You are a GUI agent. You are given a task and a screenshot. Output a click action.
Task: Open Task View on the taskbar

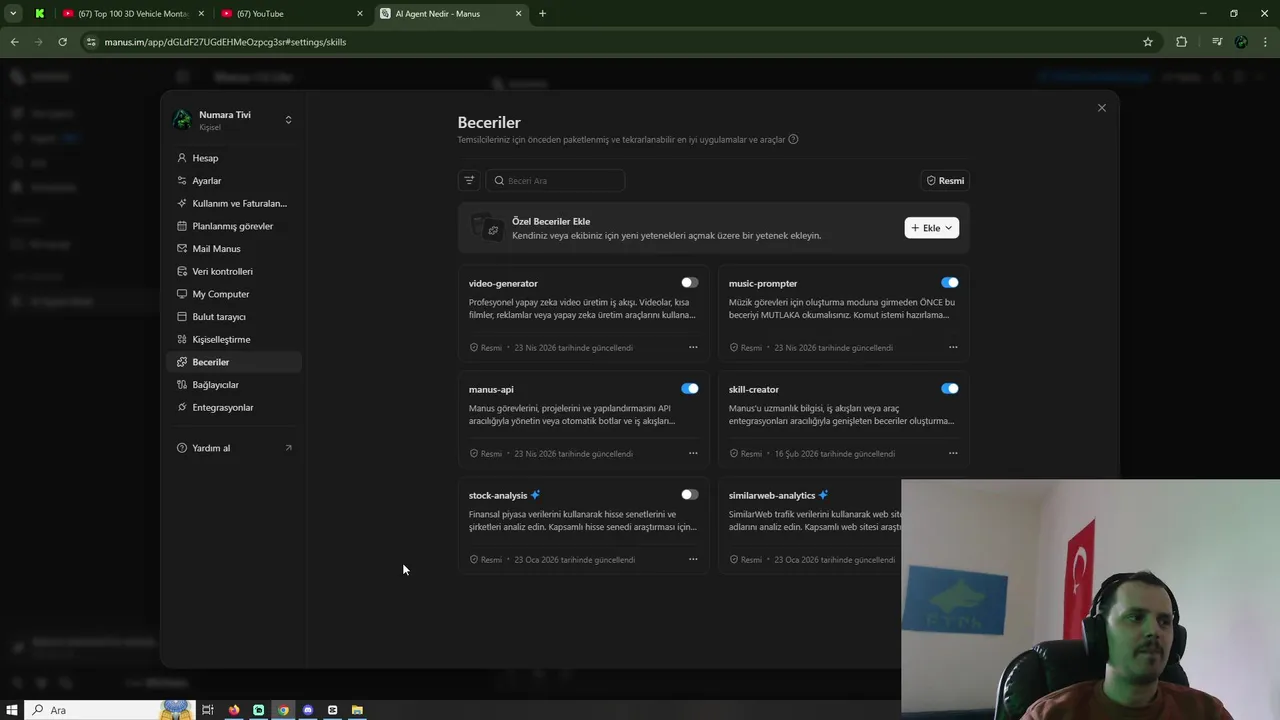pos(208,710)
